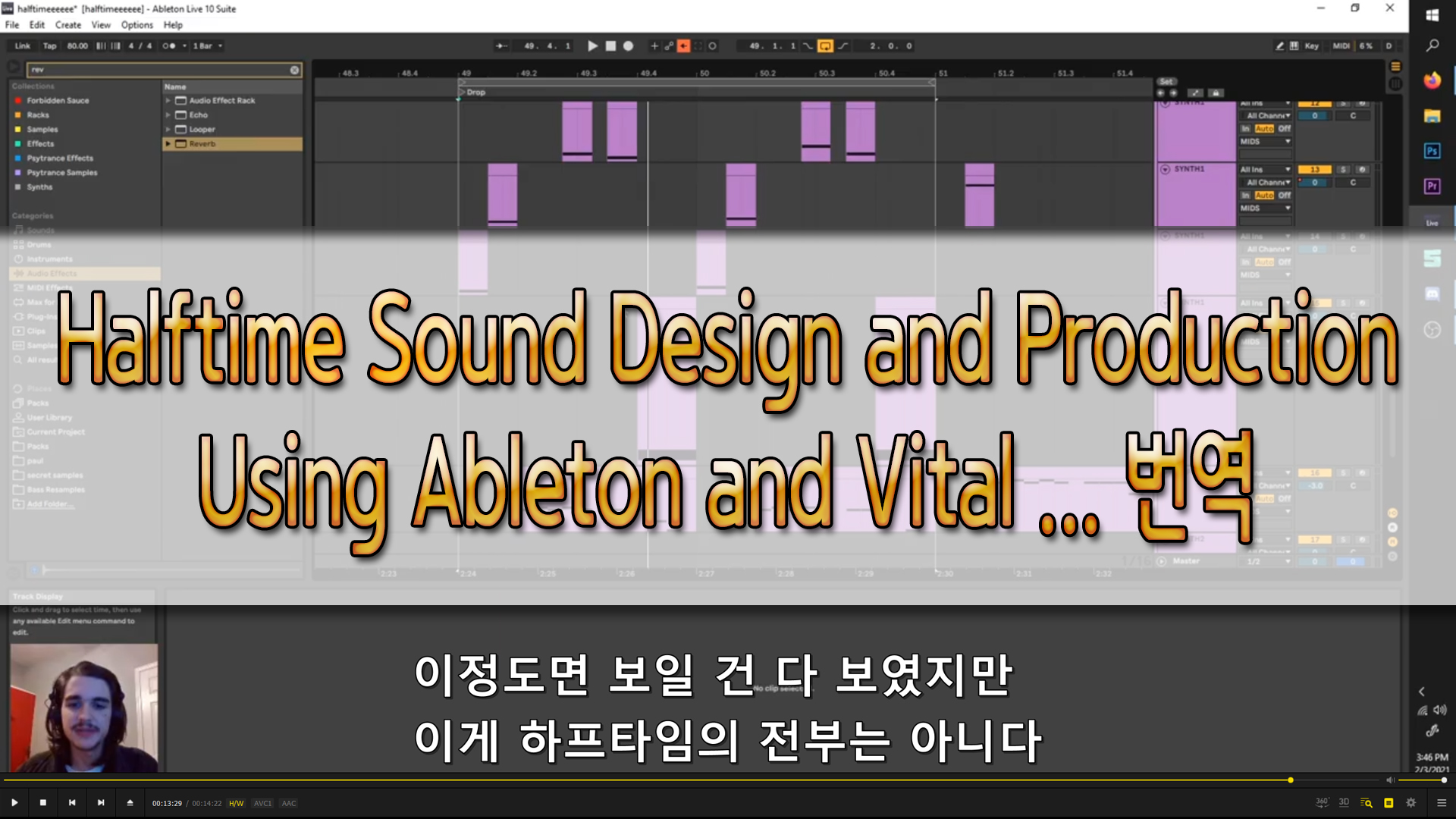Set SYNTH1 track monitor to Off
This screenshot has width=1456, height=819.
pyautogui.click(x=1285, y=196)
